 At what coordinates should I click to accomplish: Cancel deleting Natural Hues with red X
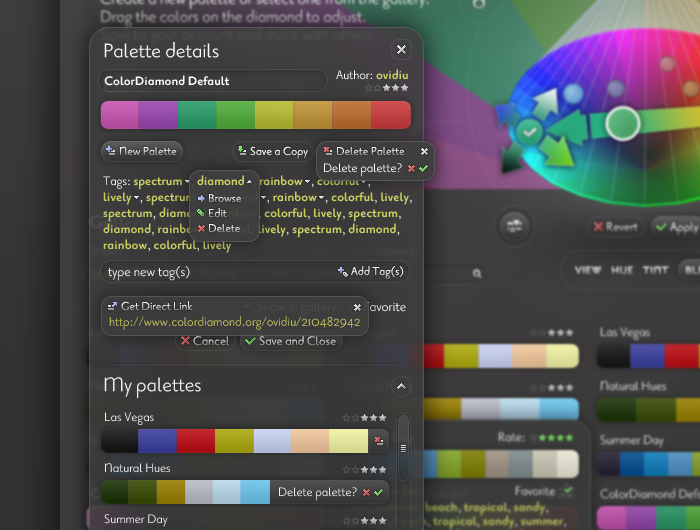pyautogui.click(x=366, y=492)
